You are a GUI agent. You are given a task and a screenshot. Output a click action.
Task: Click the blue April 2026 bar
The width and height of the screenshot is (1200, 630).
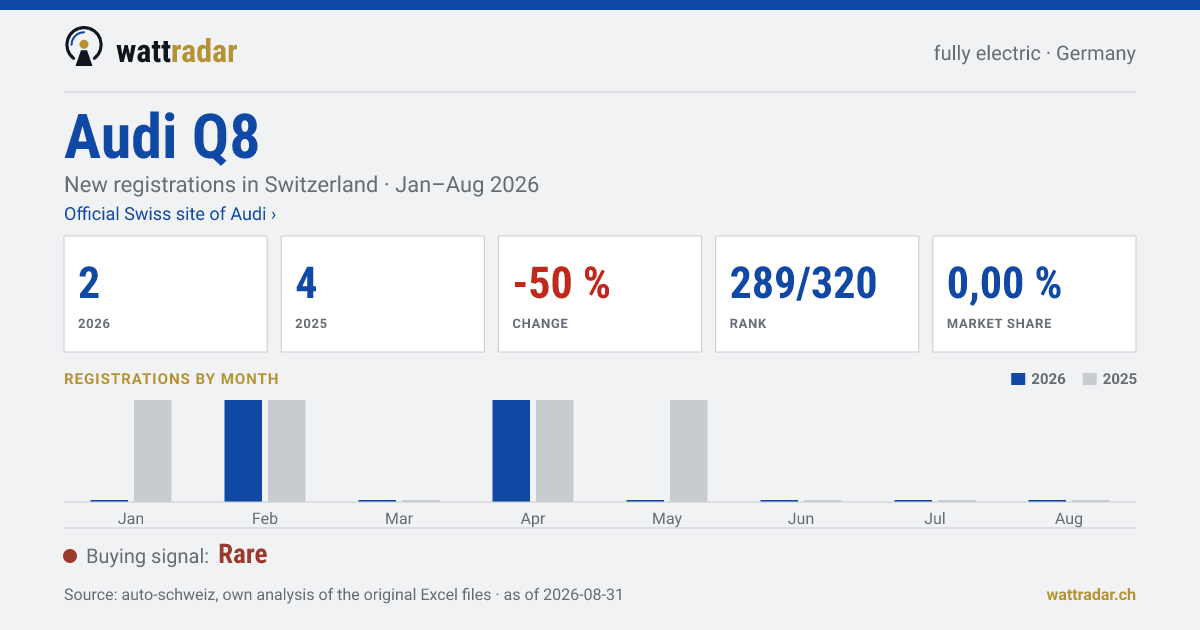click(x=511, y=451)
